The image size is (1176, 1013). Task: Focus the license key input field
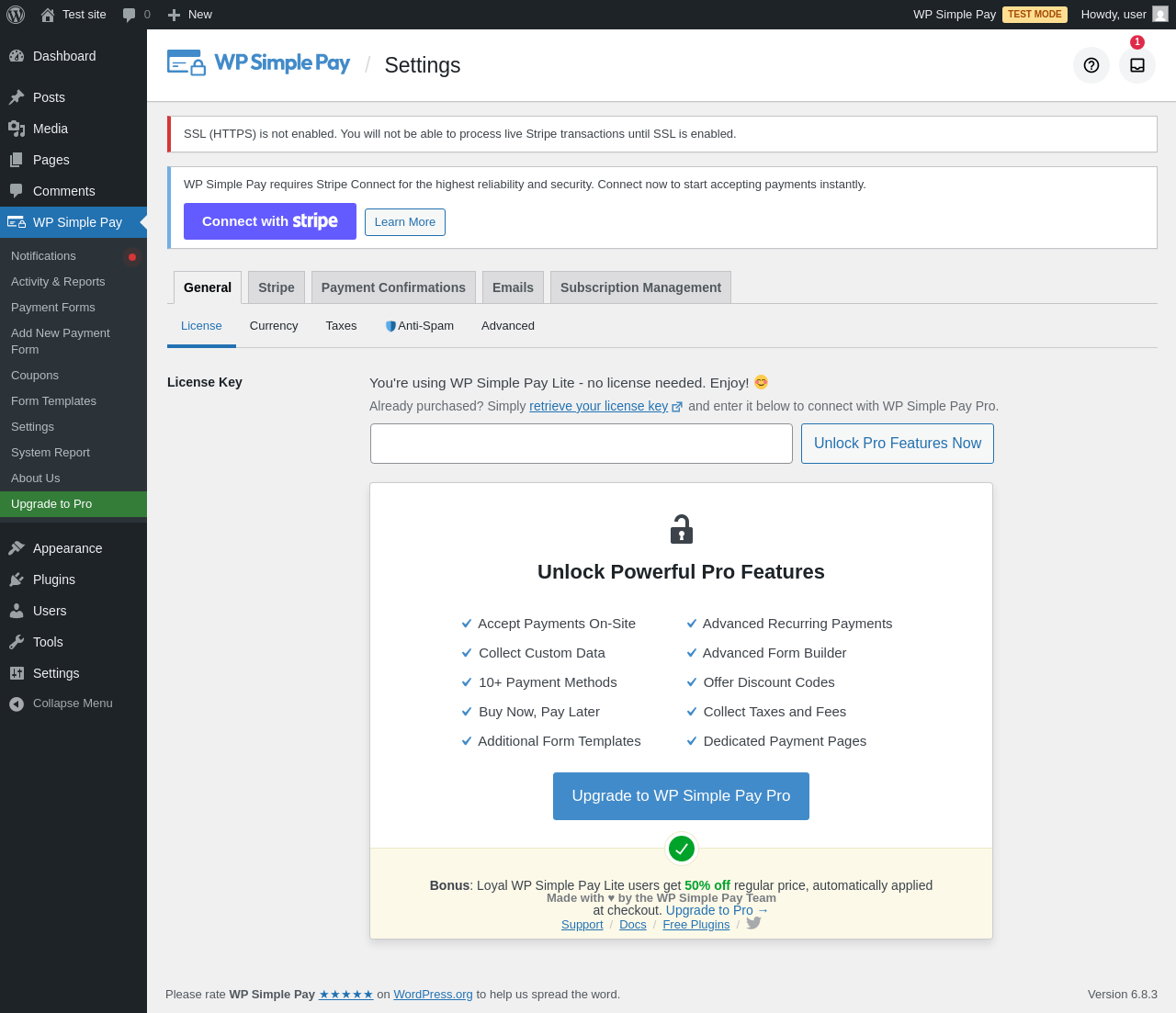click(582, 444)
